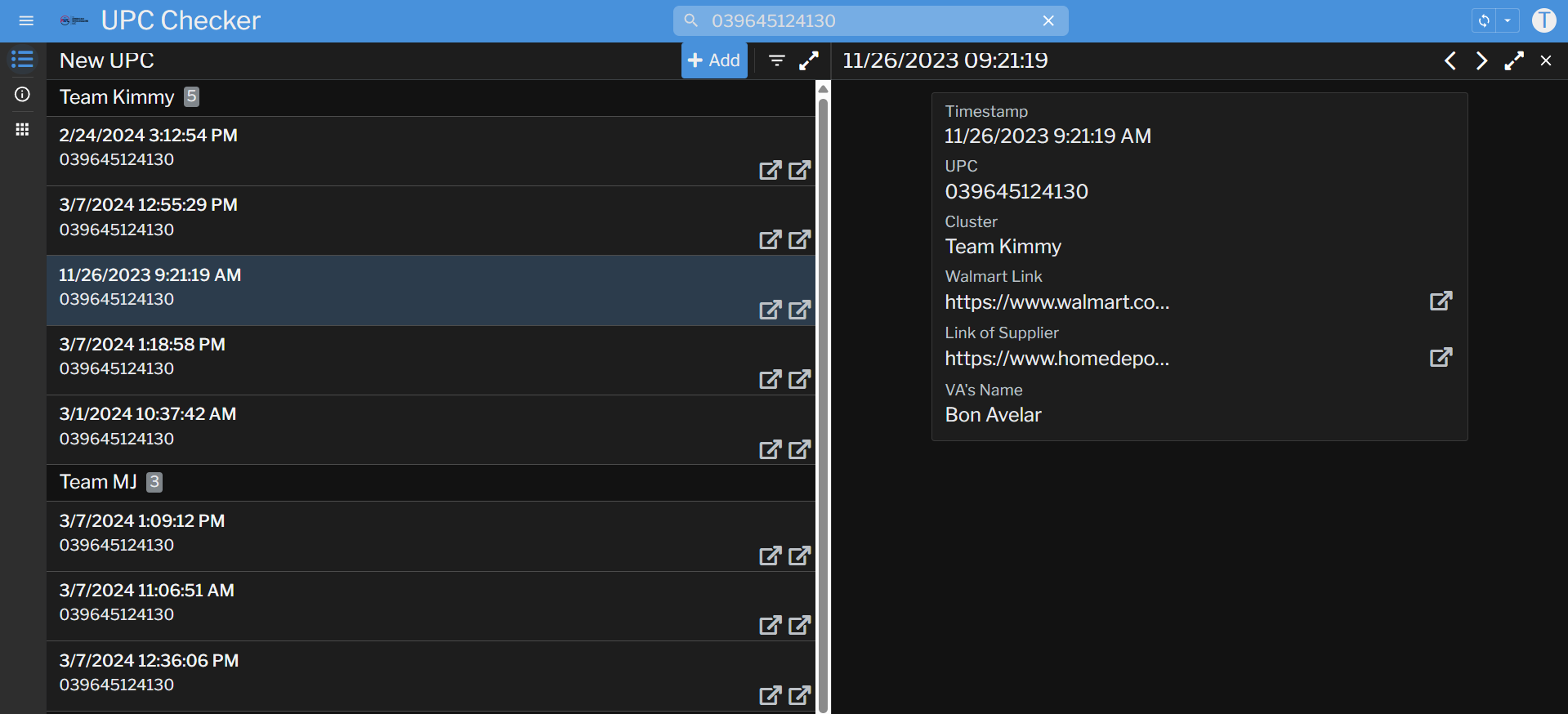Image resolution: width=1568 pixels, height=714 pixels.
Task: Click the sync refresh icon
Action: (x=1484, y=20)
